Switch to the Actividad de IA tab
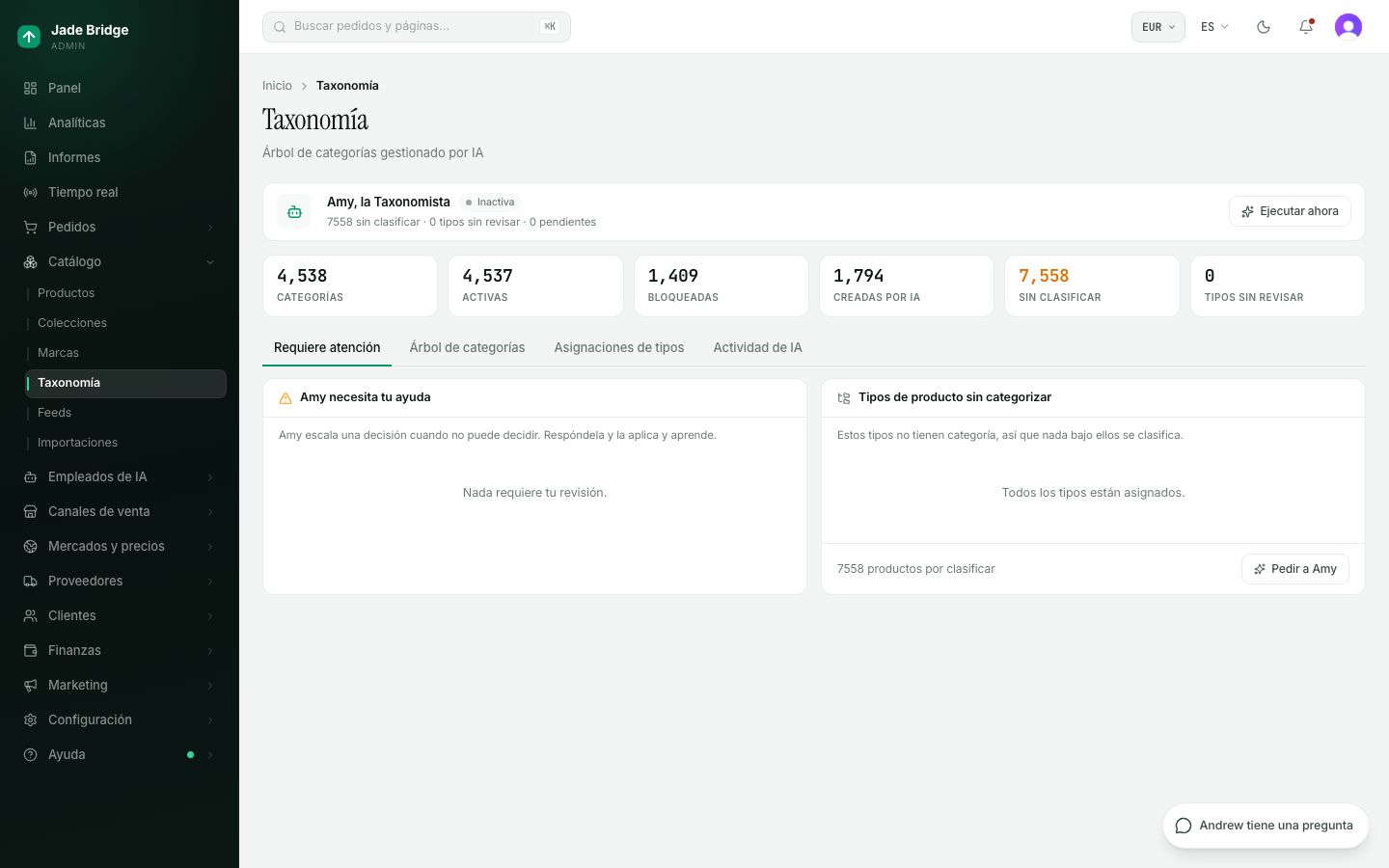1389x868 pixels. (x=757, y=347)
